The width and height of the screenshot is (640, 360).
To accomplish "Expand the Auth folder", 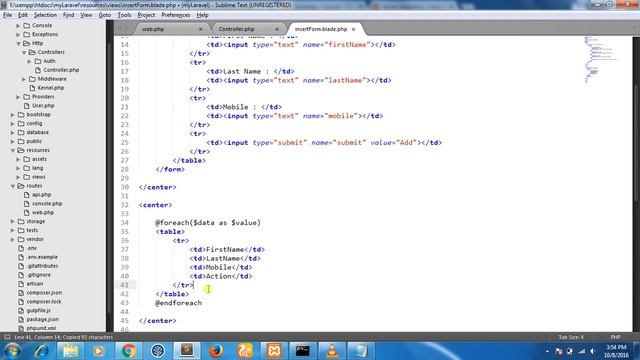I will coord(29,61).
